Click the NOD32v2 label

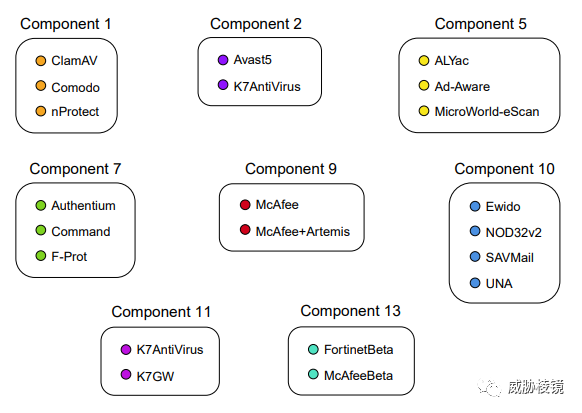pos(514,233)
